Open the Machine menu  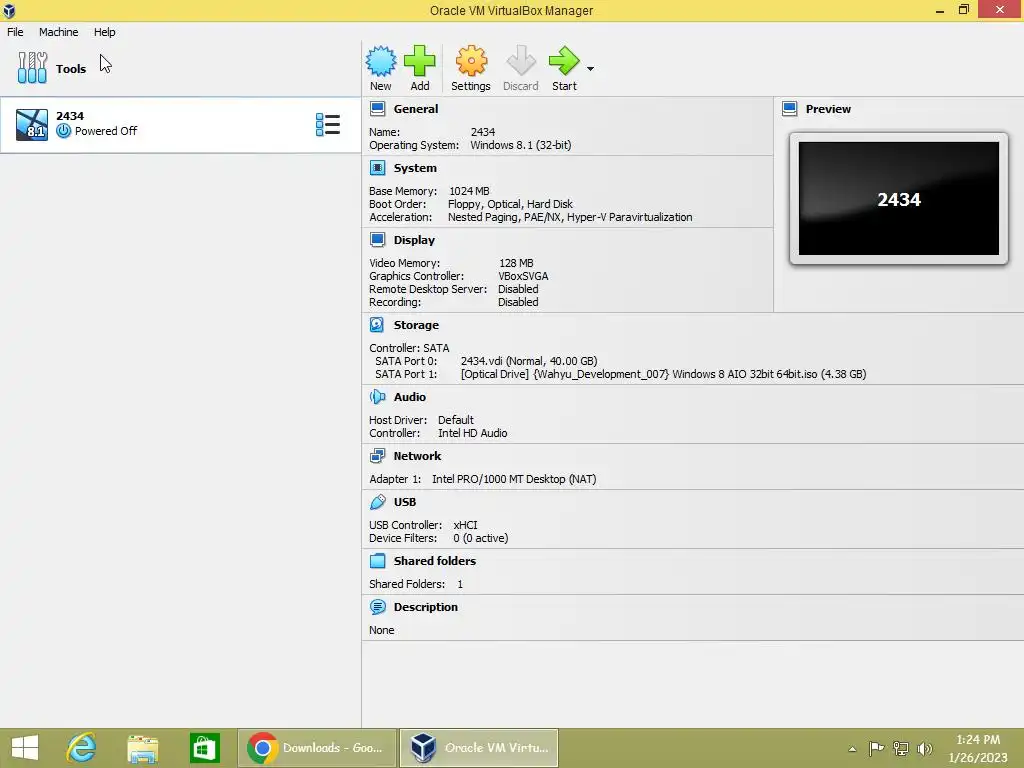[x=58, y=32]
